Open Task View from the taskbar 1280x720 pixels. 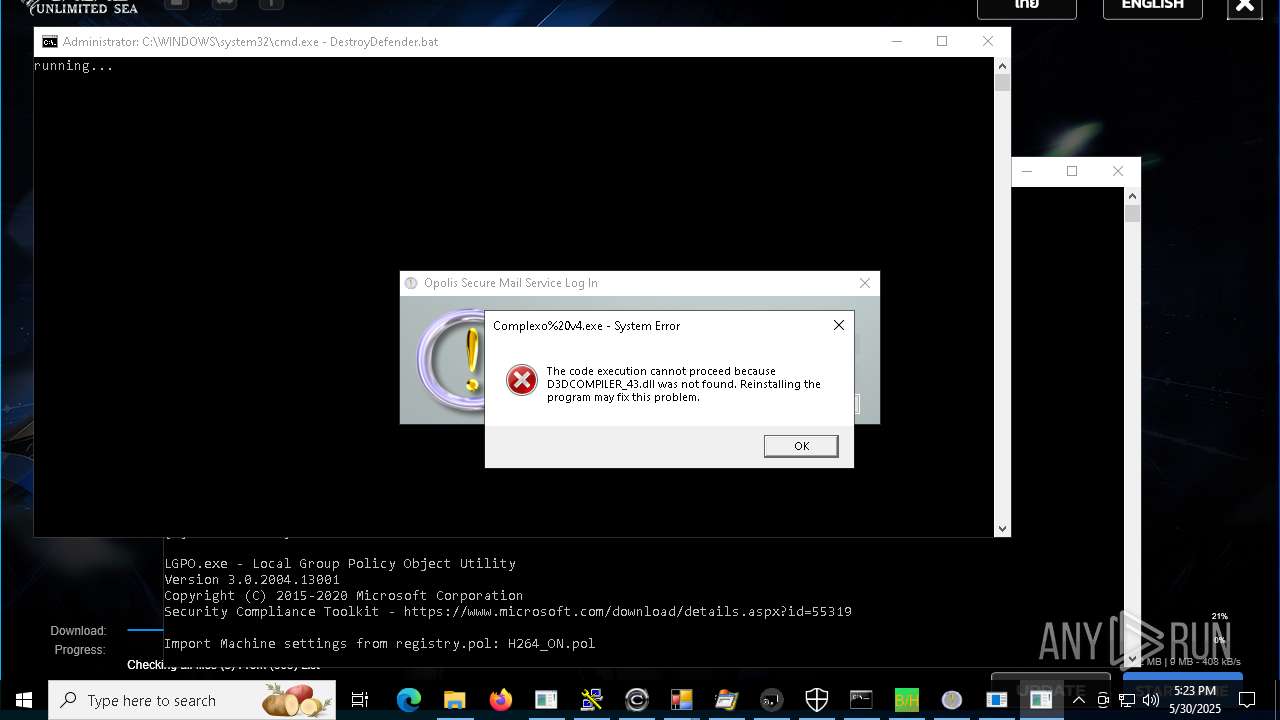coord(360,700)
